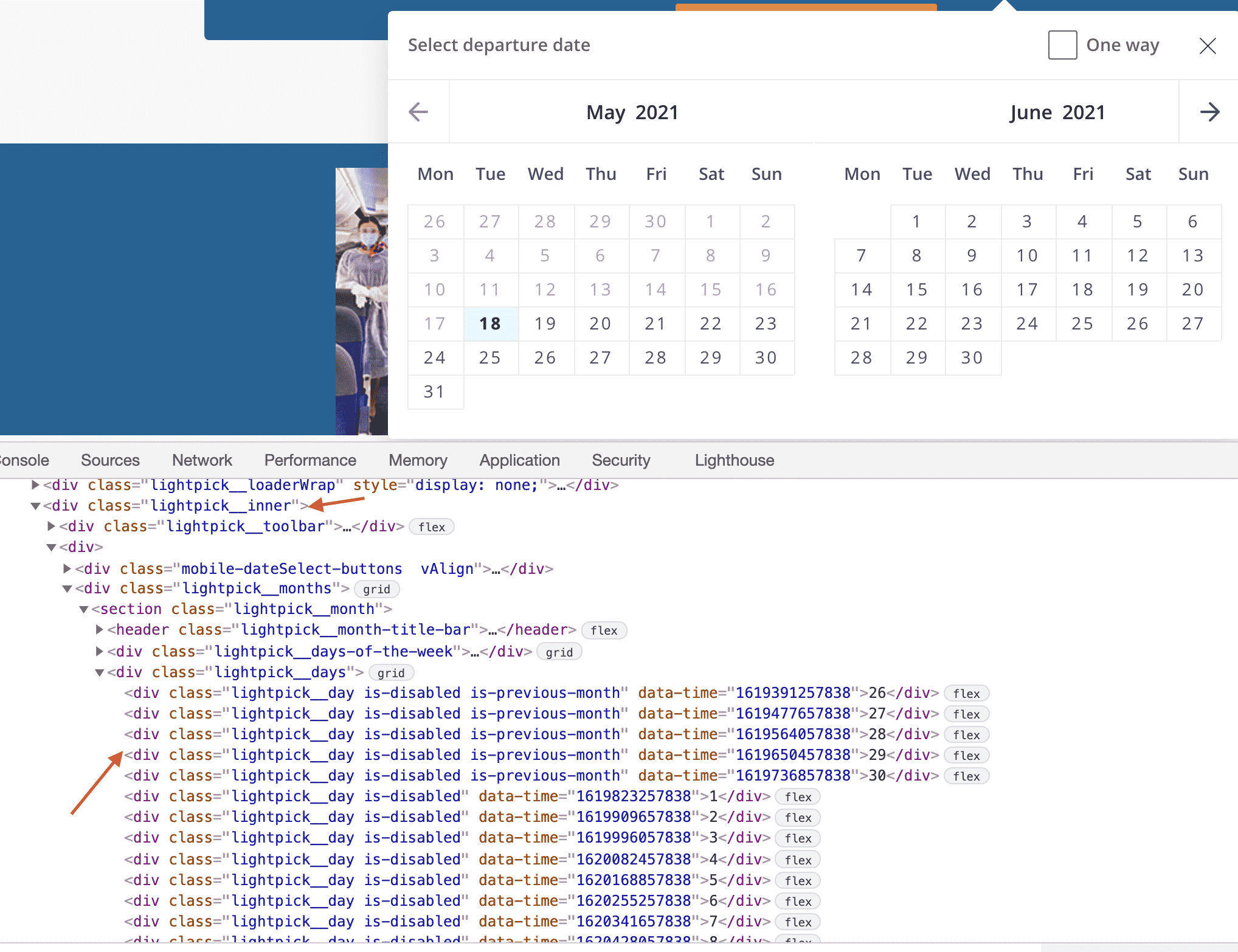Click the 'May 2021' month title
The width and height of the screenshot is (1238, 952).
point(632,112)
